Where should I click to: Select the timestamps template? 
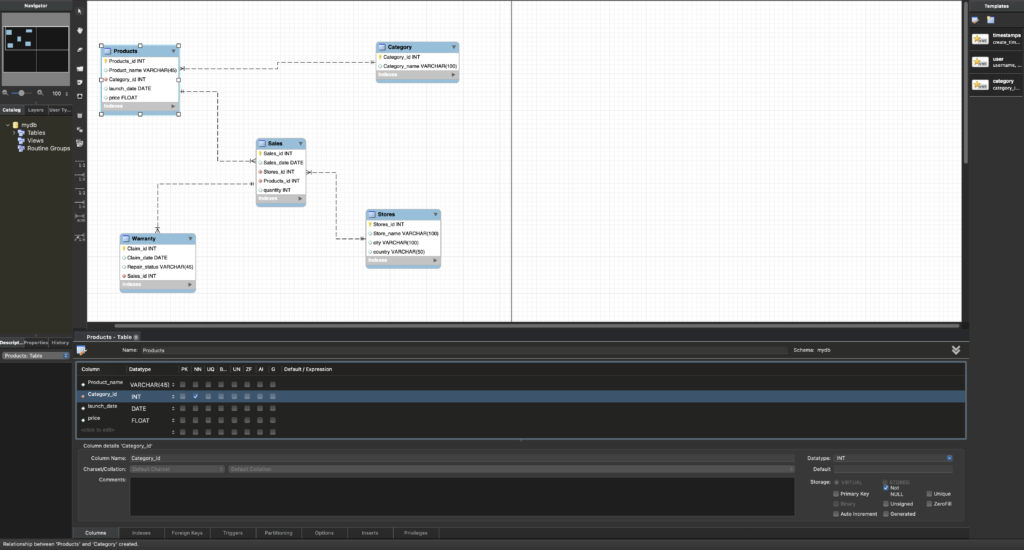(x=996, y=39)
